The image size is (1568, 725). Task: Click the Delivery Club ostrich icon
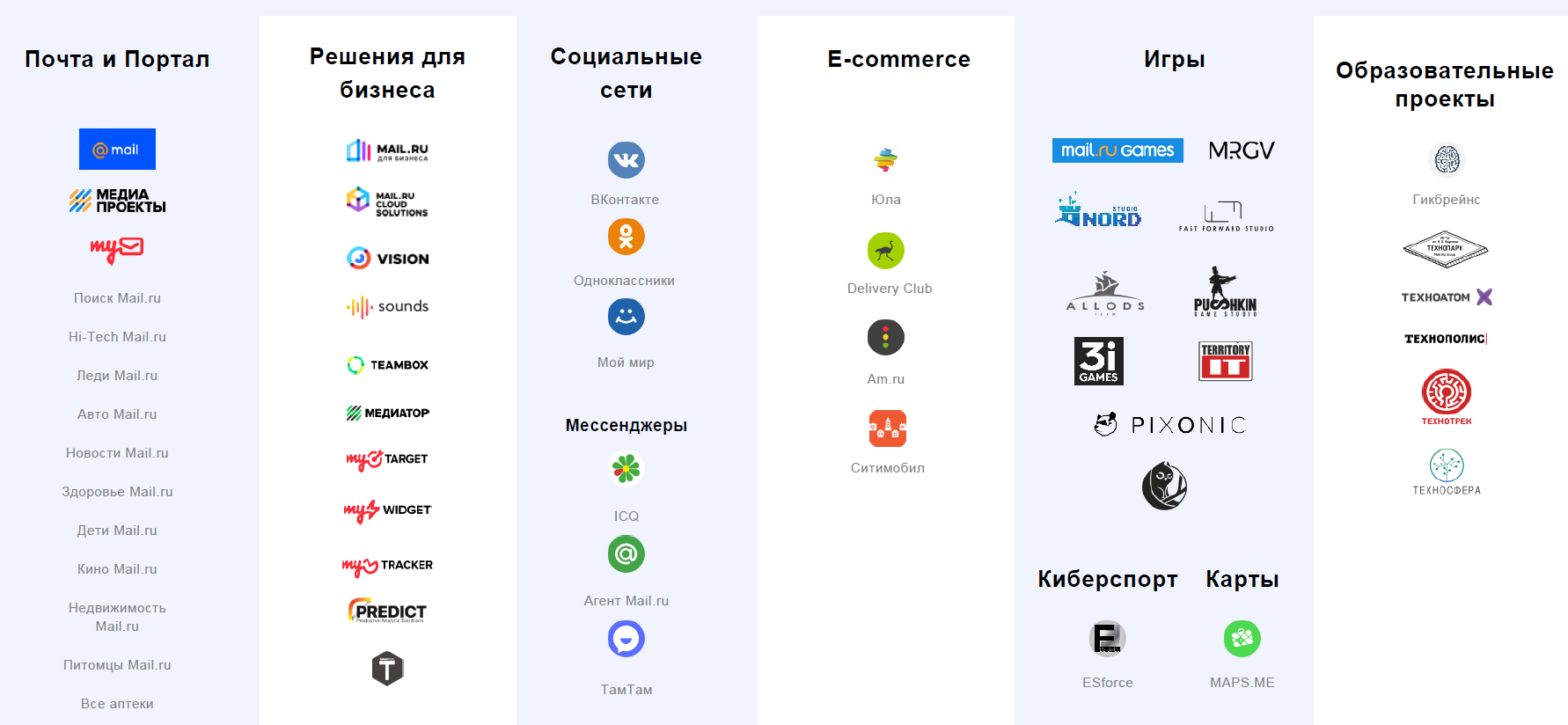pos(885,251)
